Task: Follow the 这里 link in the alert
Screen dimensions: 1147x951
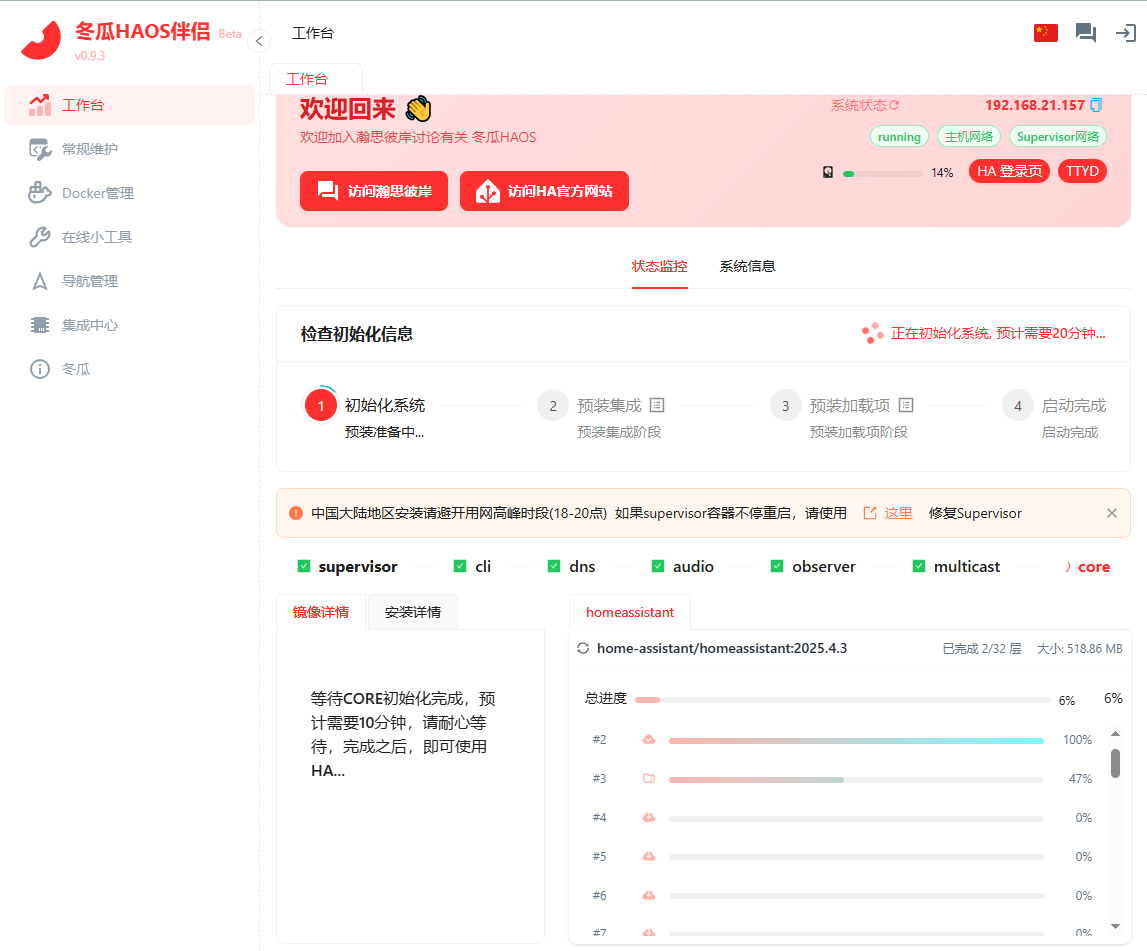Action: click(x=888, y=513)
